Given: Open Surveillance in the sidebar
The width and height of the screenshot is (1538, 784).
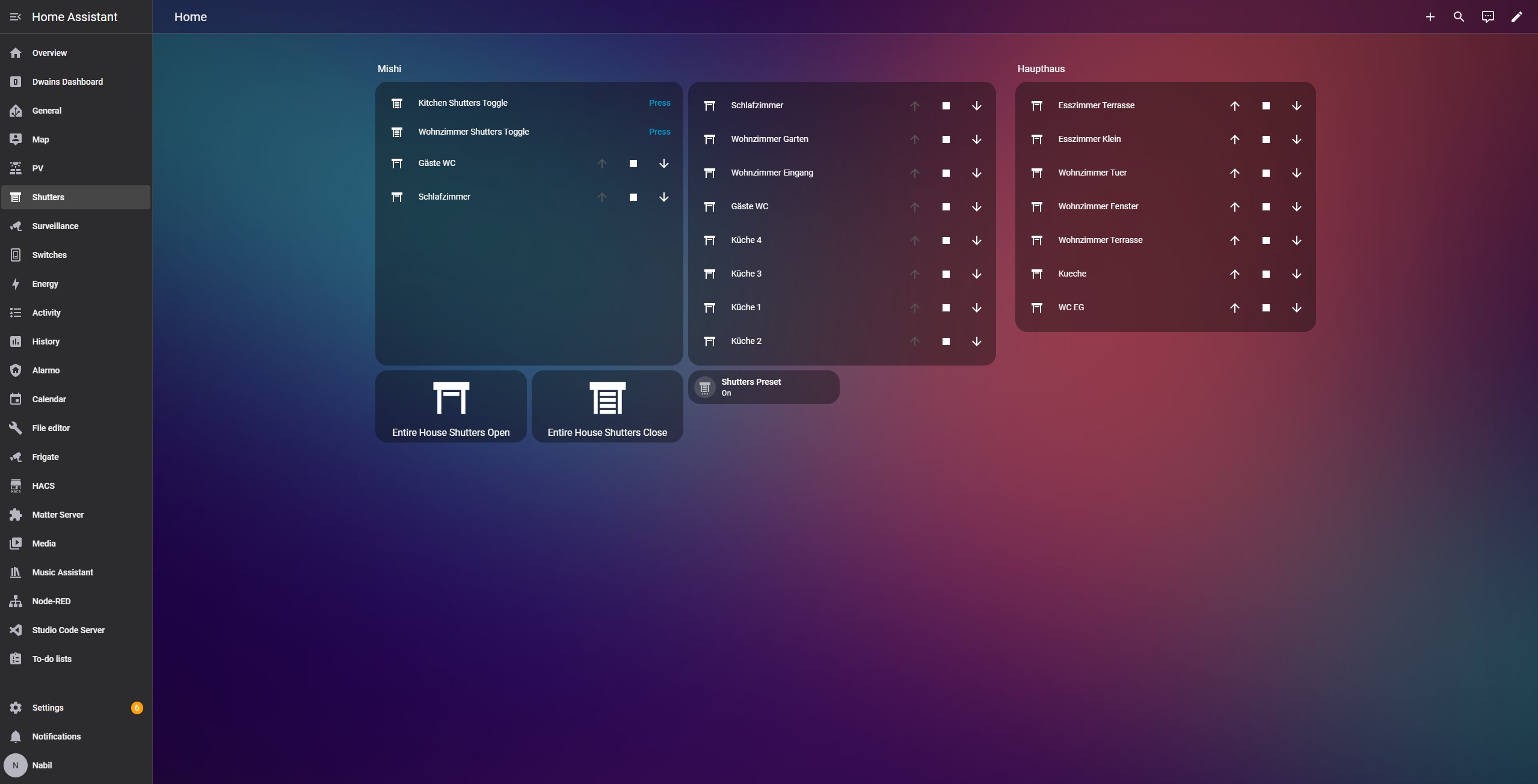Looking at the screenshot, I should 55,226.
